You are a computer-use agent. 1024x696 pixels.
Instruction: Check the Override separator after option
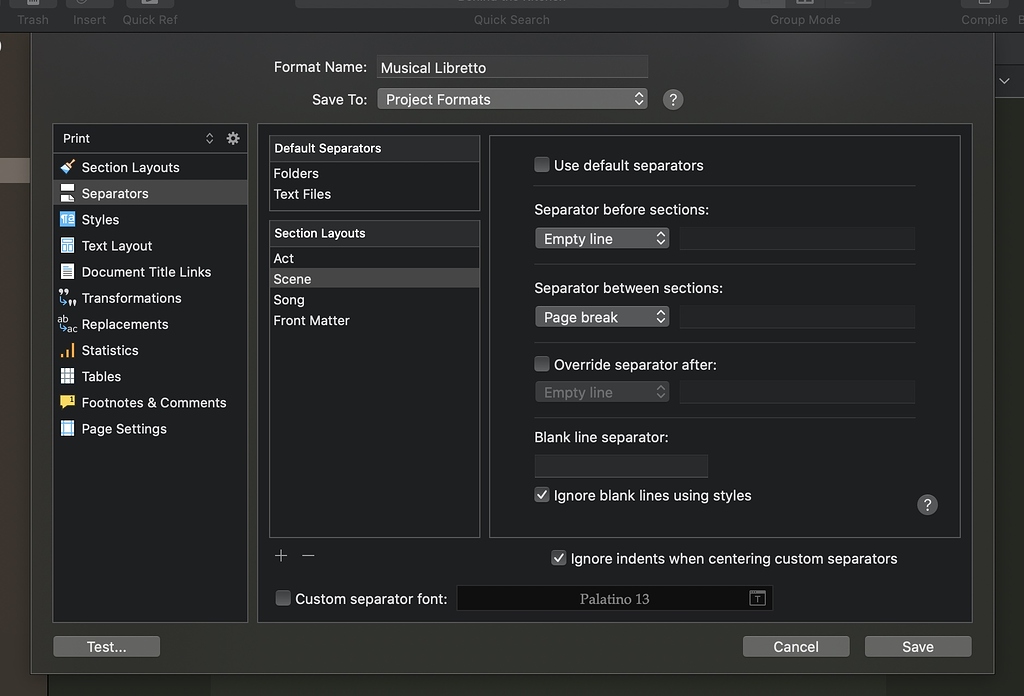(x=541, y=364)
